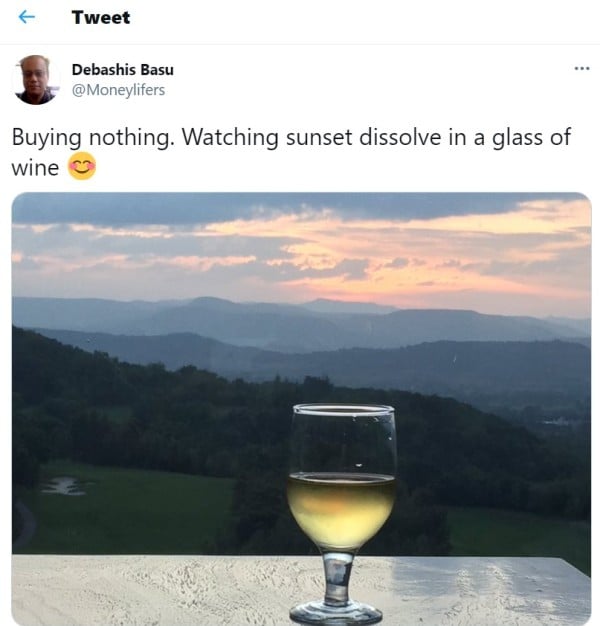Click the @Moneylifers handle

click(118, 90)
